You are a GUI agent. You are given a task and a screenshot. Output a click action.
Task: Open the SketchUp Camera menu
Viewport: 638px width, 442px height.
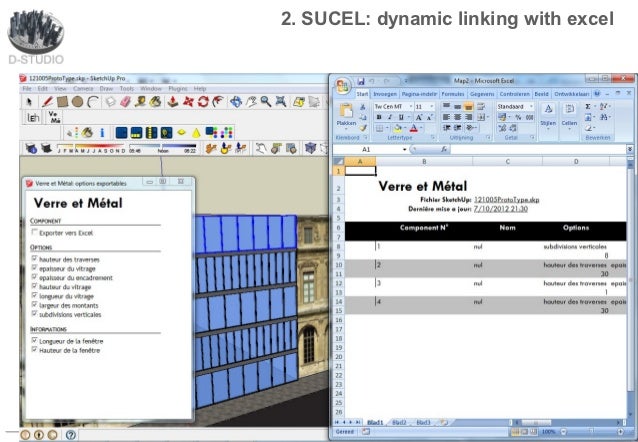pyautogui.click(x=83, y=88)
